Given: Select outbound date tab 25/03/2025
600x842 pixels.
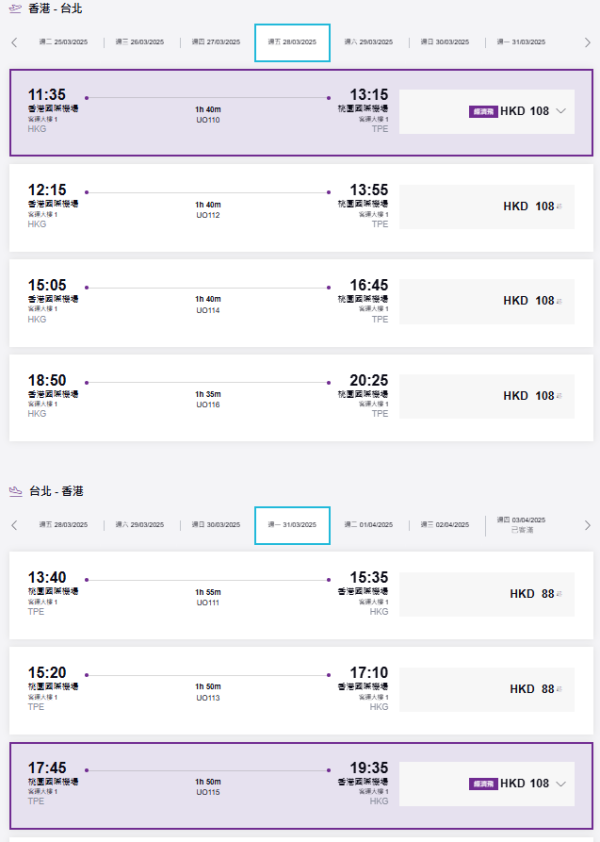Looking at the screenshot, I should [62, 43].
